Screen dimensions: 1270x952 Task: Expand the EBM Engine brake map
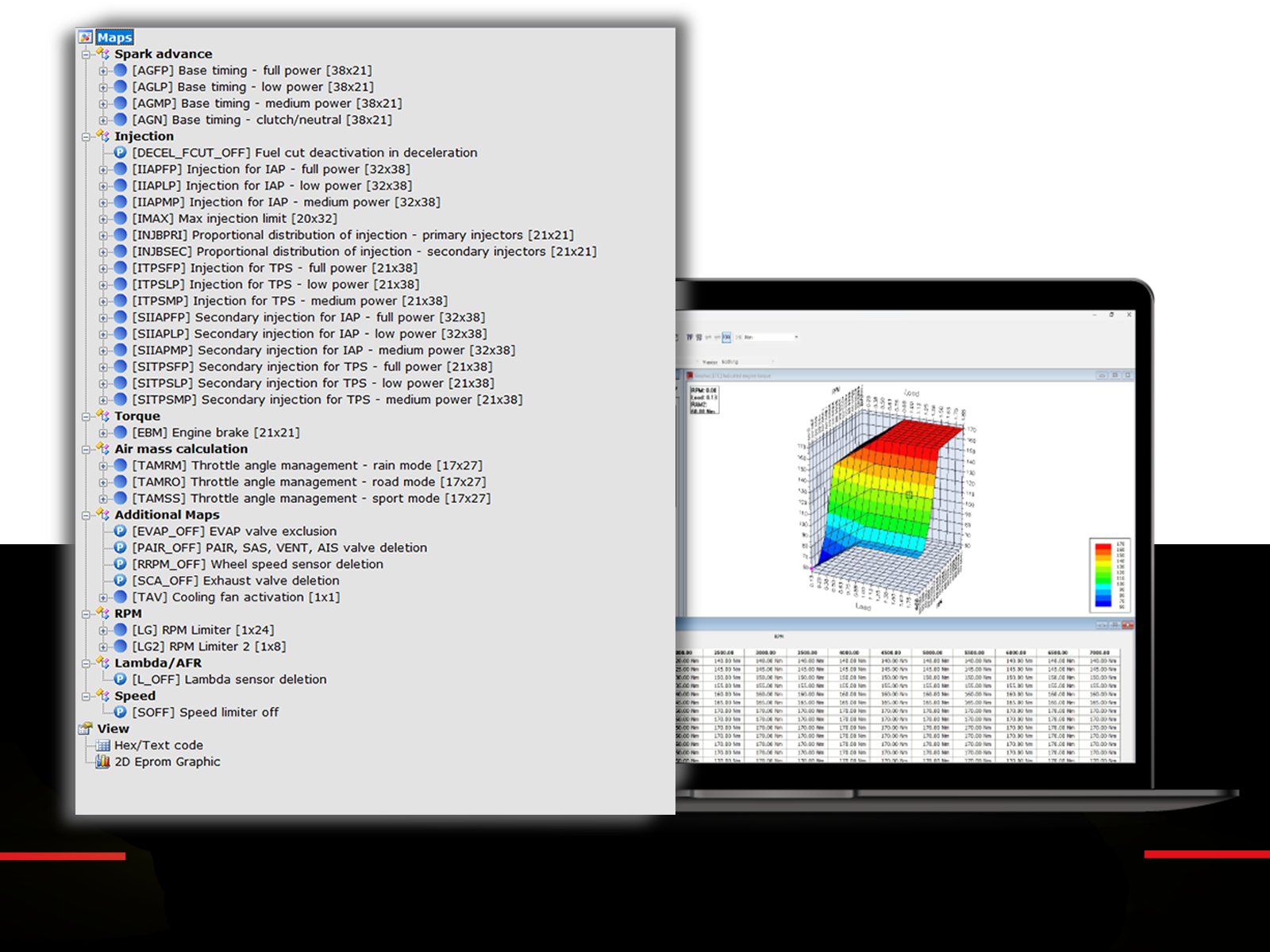[103, 433]
